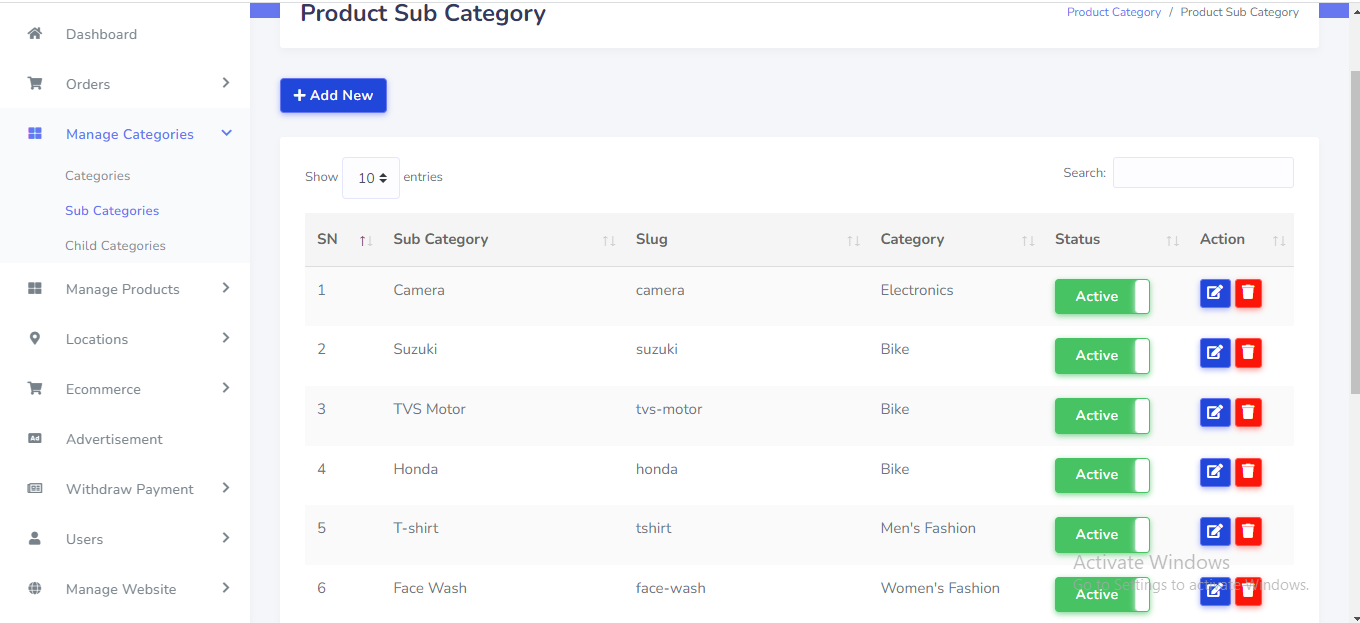This screenshot has width=1360, height=623.
Task: Follow the Product Category breadcrumb link
Action: tap(1113, 12)
